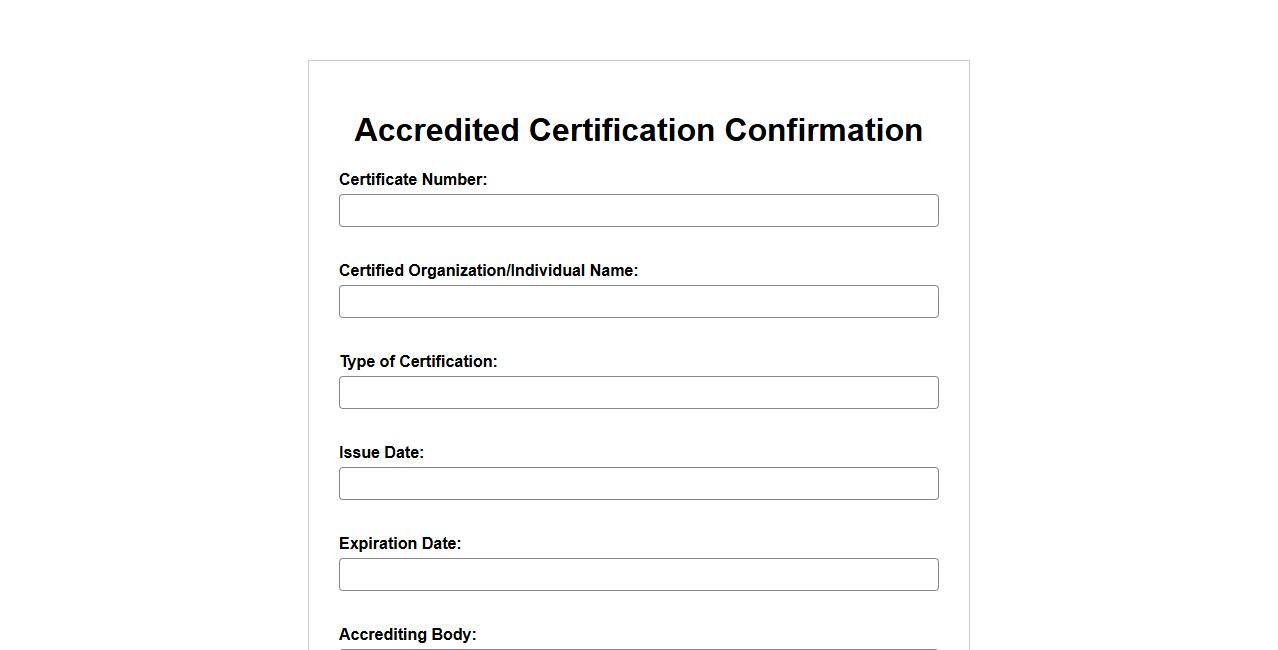The height and width of the screenshot is (650, 1278).
Task: Click the "Issue Date:" label text
Action: pos(381,453)
